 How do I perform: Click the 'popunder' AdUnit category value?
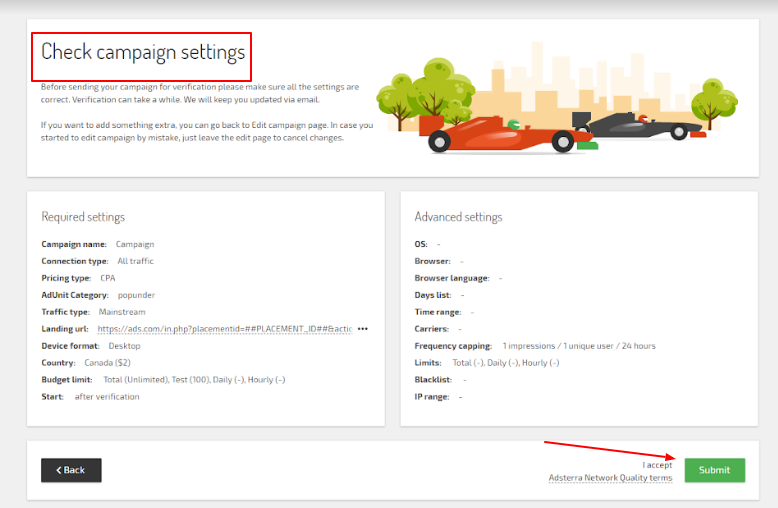(x=136, y=295)
